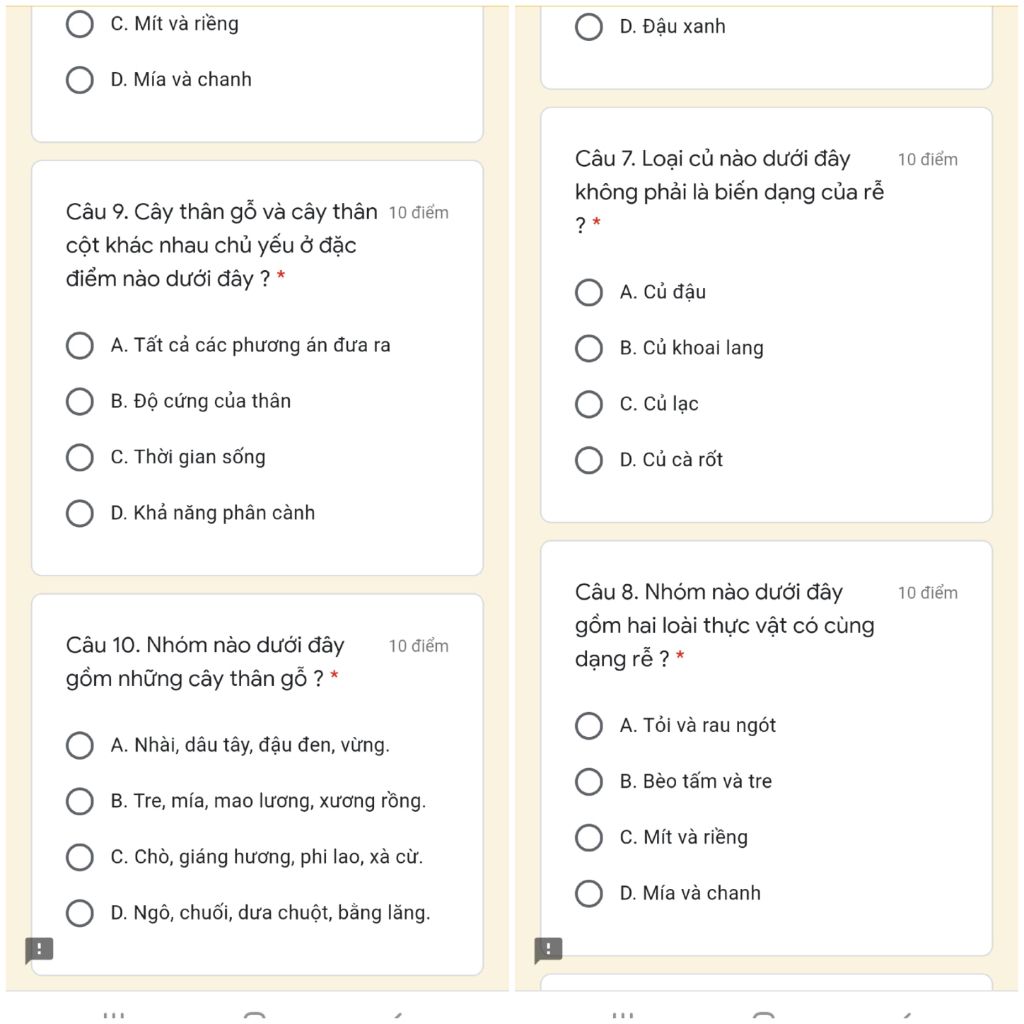The width and height of the screenshot is (1024, 1024).
Task: Mark "C. Củ lạc" as answer
Action: click(590, 405)
